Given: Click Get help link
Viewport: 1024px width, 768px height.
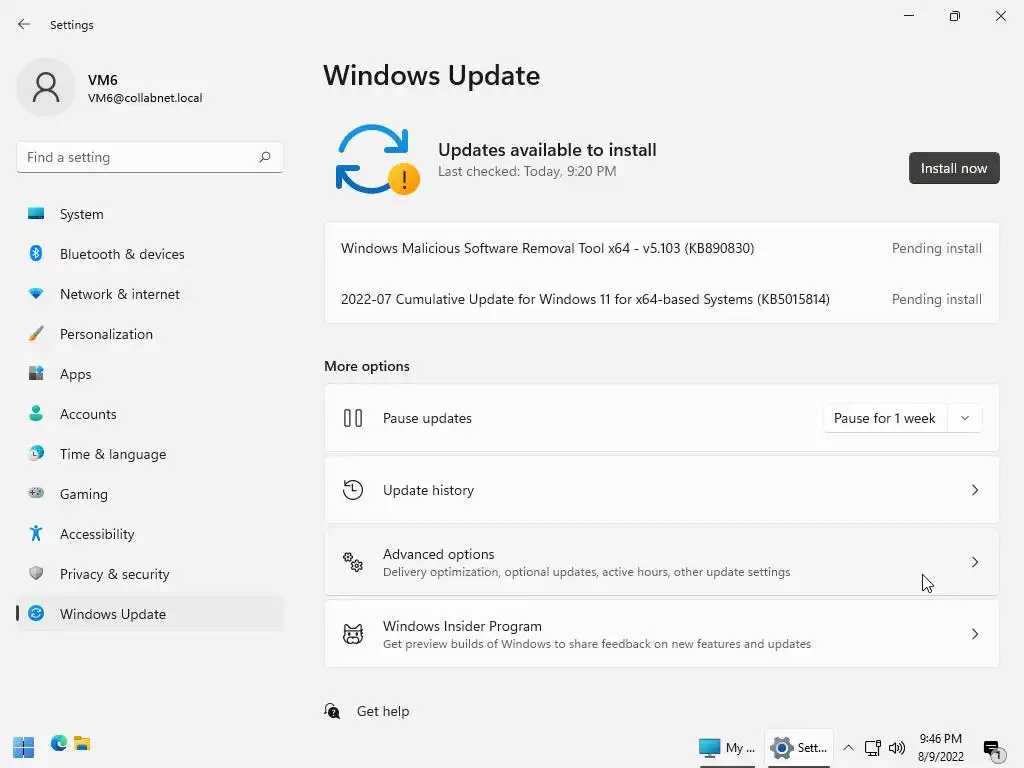Looking at the screenshot, I should [x=383, y=711].
